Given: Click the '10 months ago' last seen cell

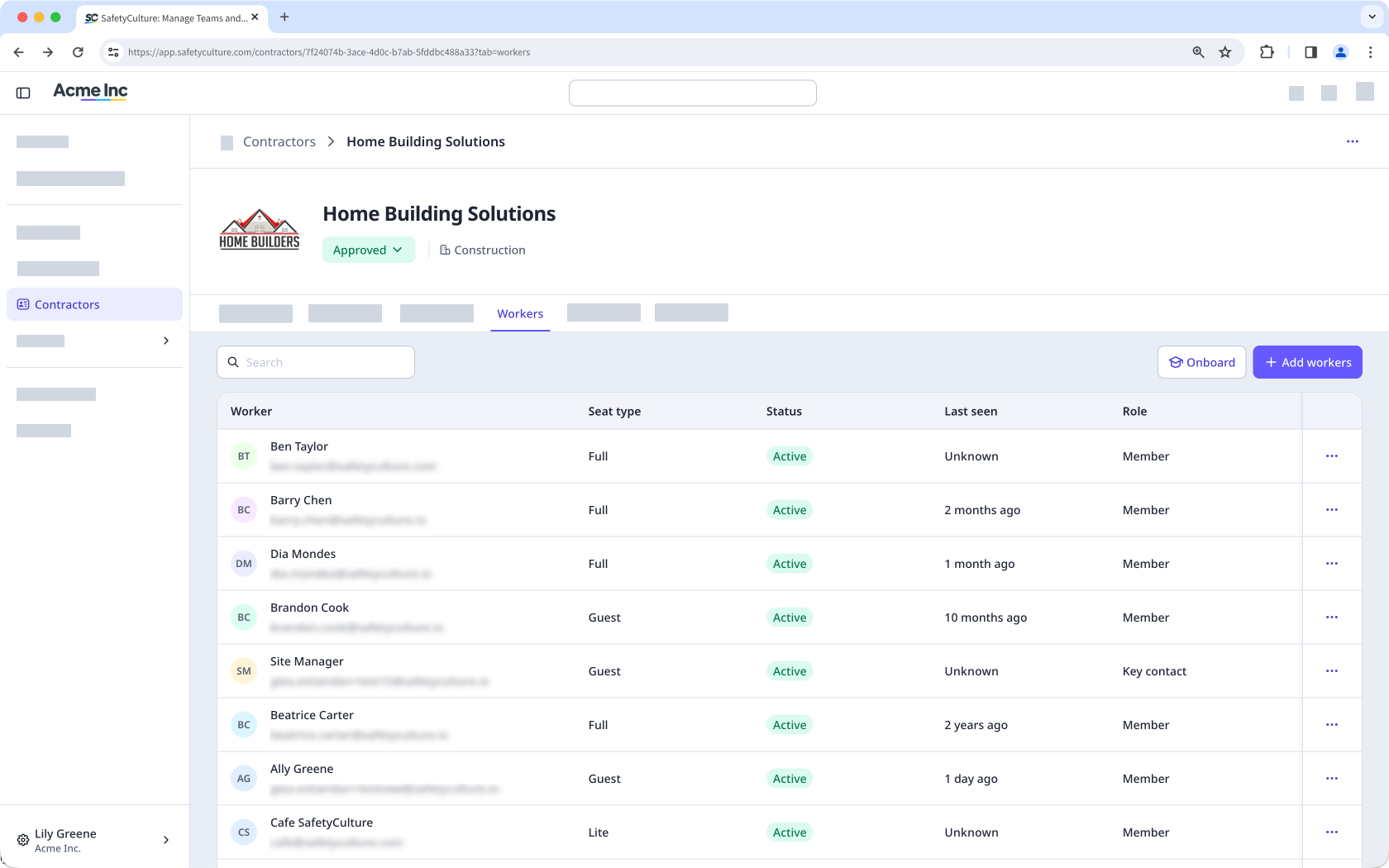Looking at the screenshot, I should tap(986, 618).
